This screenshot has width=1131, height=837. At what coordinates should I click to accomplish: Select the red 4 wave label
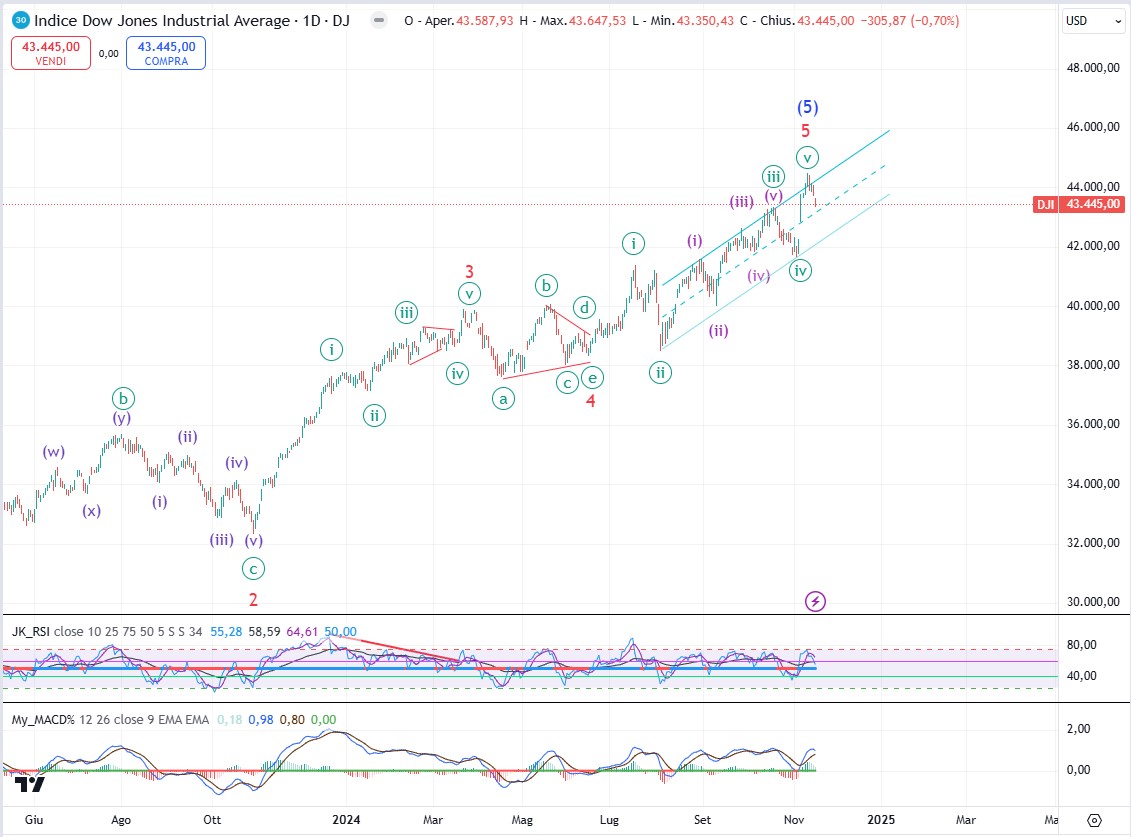590,401
